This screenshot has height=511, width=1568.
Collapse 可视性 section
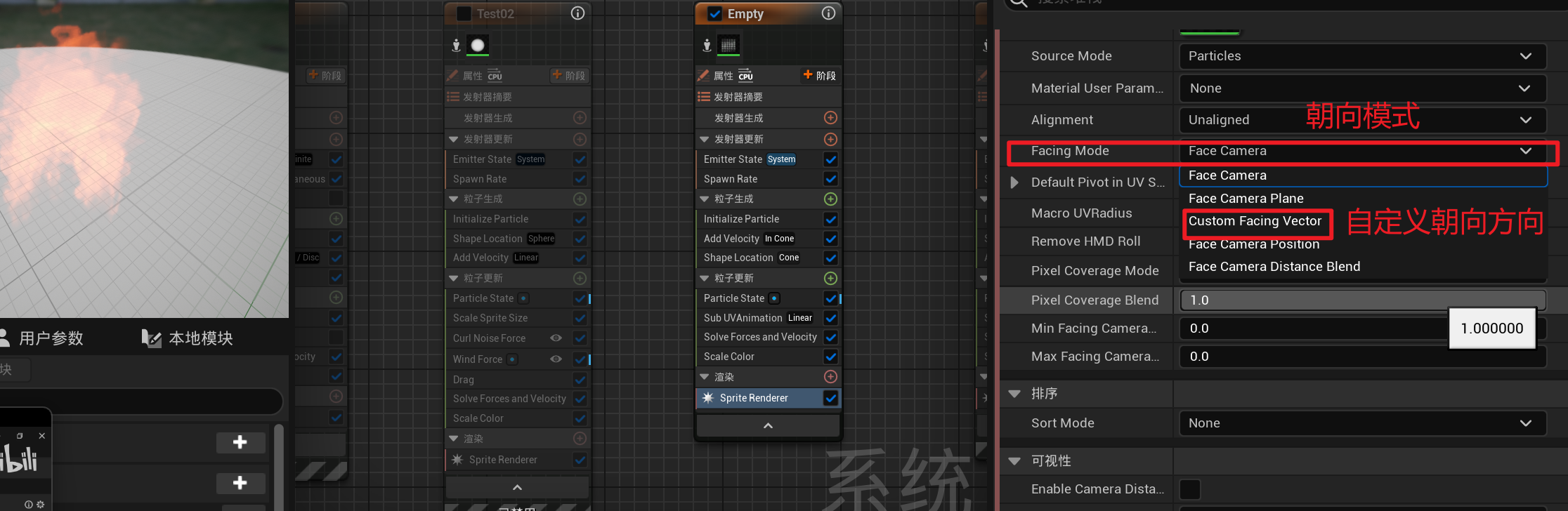(1014, 461)
